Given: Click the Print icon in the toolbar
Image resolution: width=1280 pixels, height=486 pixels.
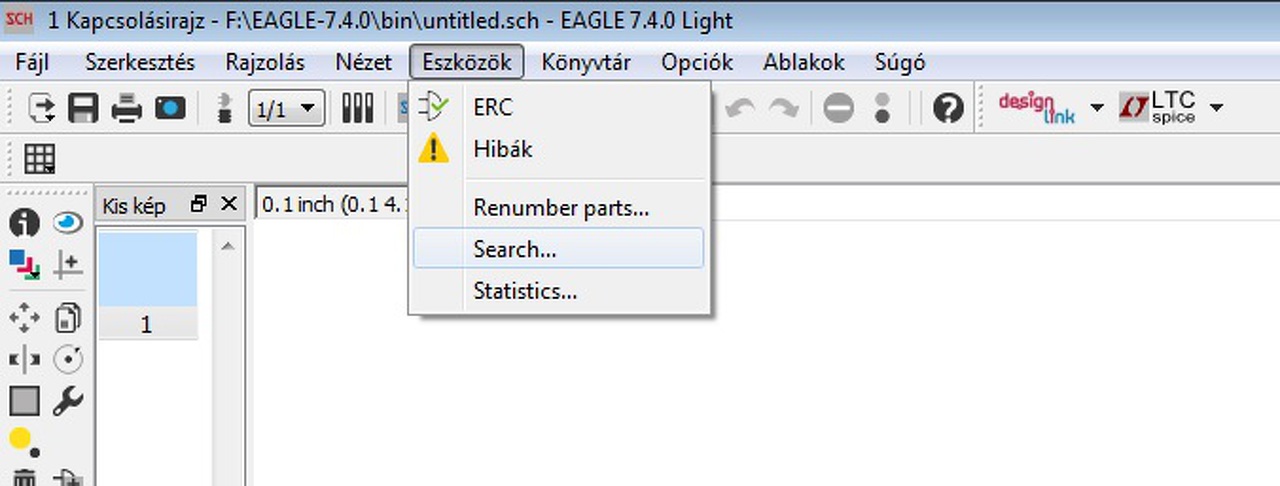Looking at the screenshot, I should point(126,108).
